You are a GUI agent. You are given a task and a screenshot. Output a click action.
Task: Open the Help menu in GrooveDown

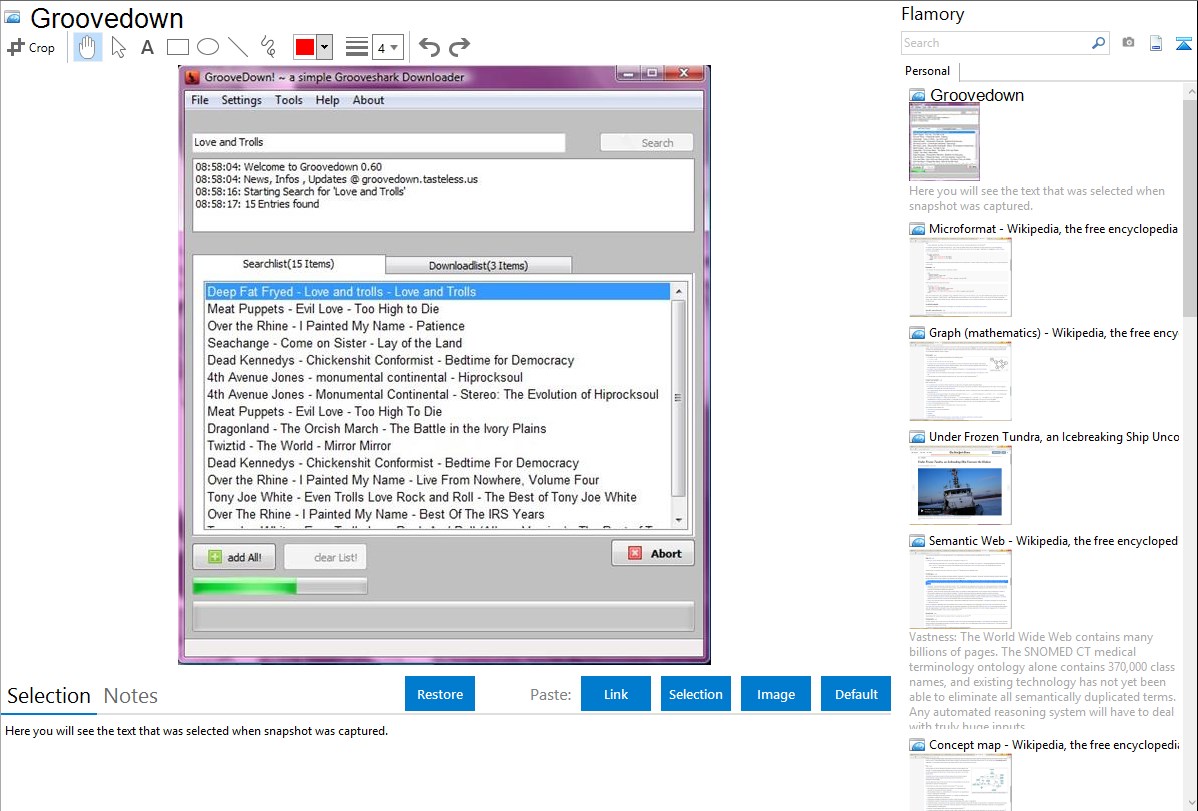(327, 100)
